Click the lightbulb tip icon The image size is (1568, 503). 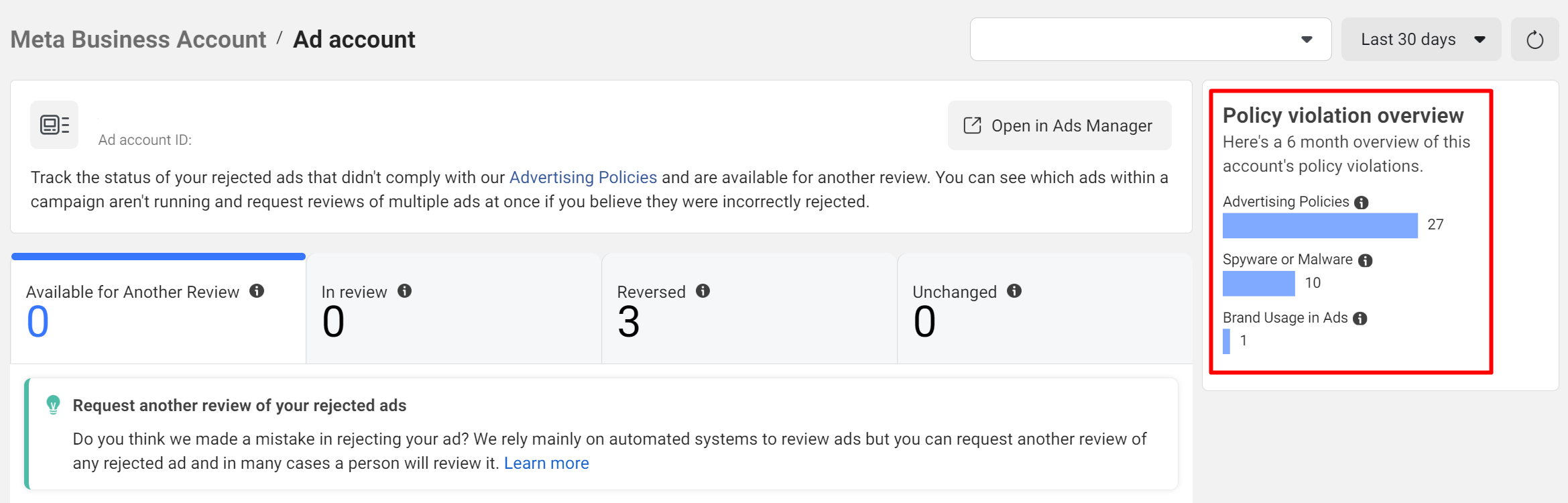point(53,405)
